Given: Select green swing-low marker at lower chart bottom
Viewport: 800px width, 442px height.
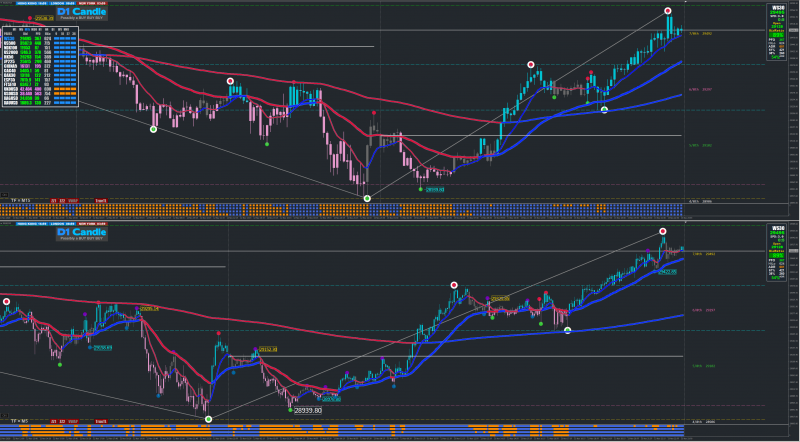Looking at the screenshot, I should tap(208, 419).
